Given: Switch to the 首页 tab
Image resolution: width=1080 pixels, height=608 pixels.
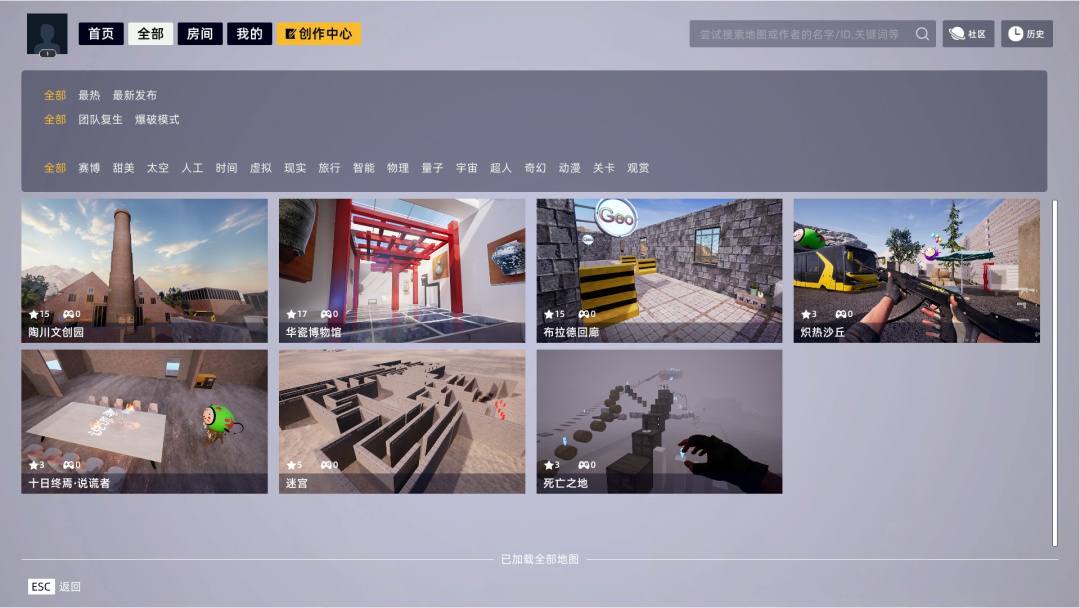Looking at the screenshot, I should point(101,34).
